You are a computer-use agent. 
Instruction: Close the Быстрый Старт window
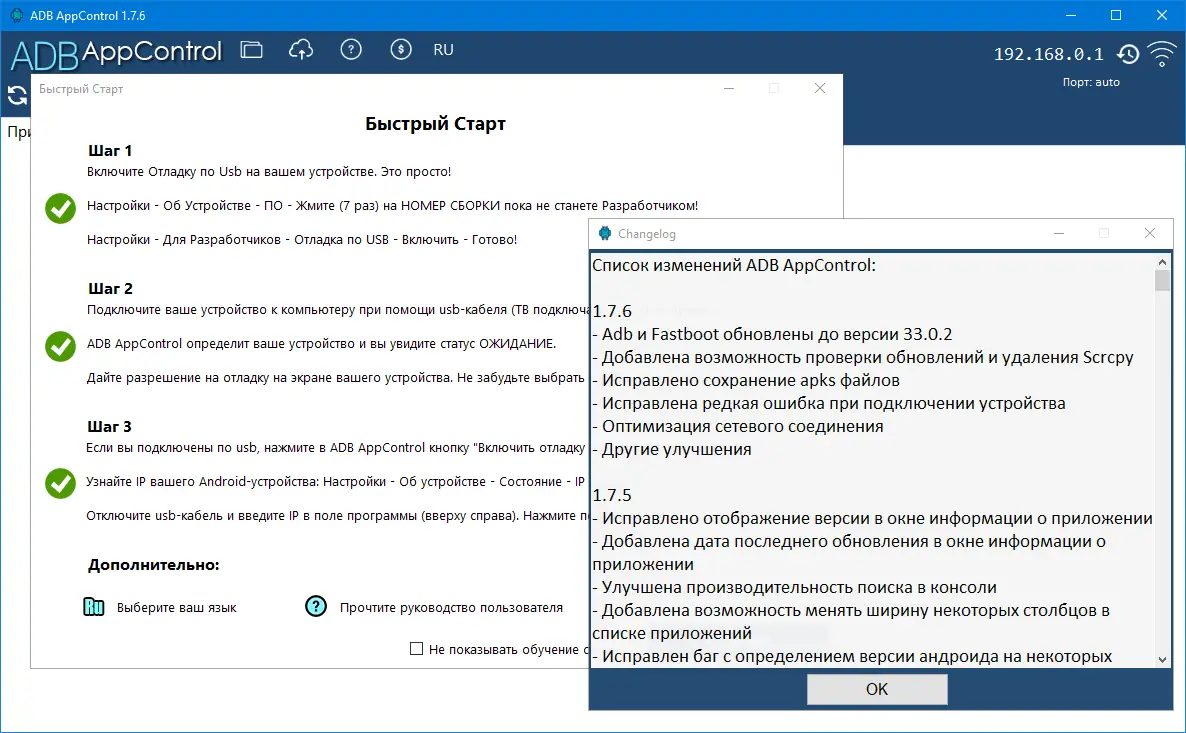click(820, 88)
